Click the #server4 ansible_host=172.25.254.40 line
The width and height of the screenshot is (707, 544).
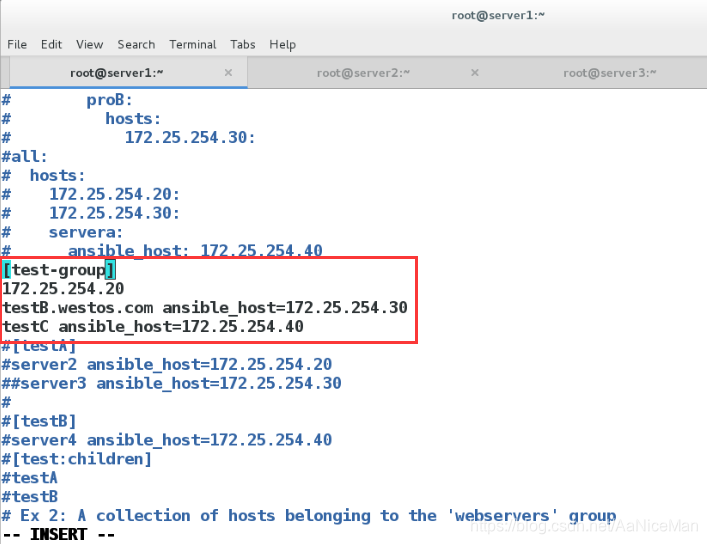pos(167,440)
